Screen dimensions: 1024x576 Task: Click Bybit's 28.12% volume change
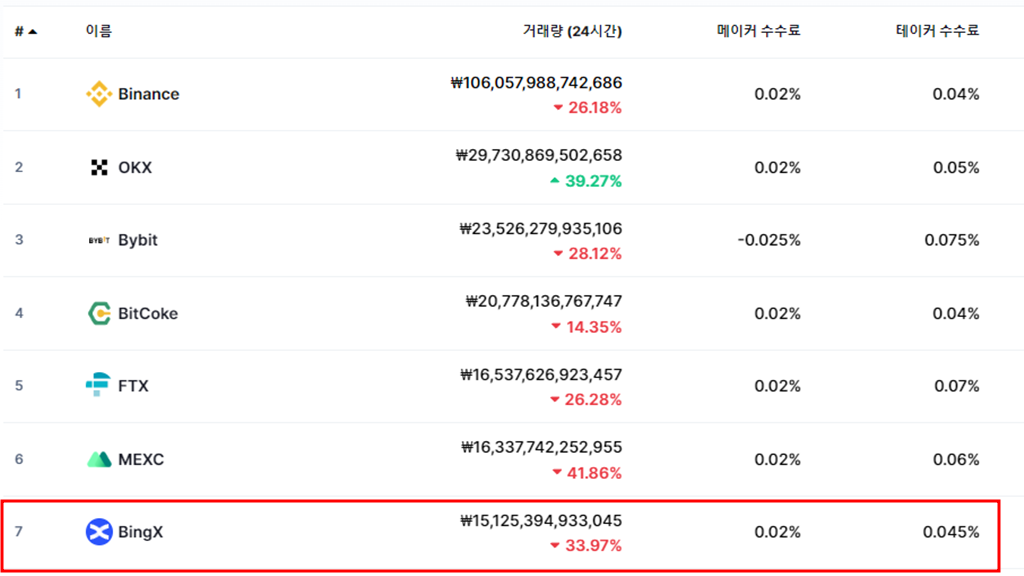[588, 253]
